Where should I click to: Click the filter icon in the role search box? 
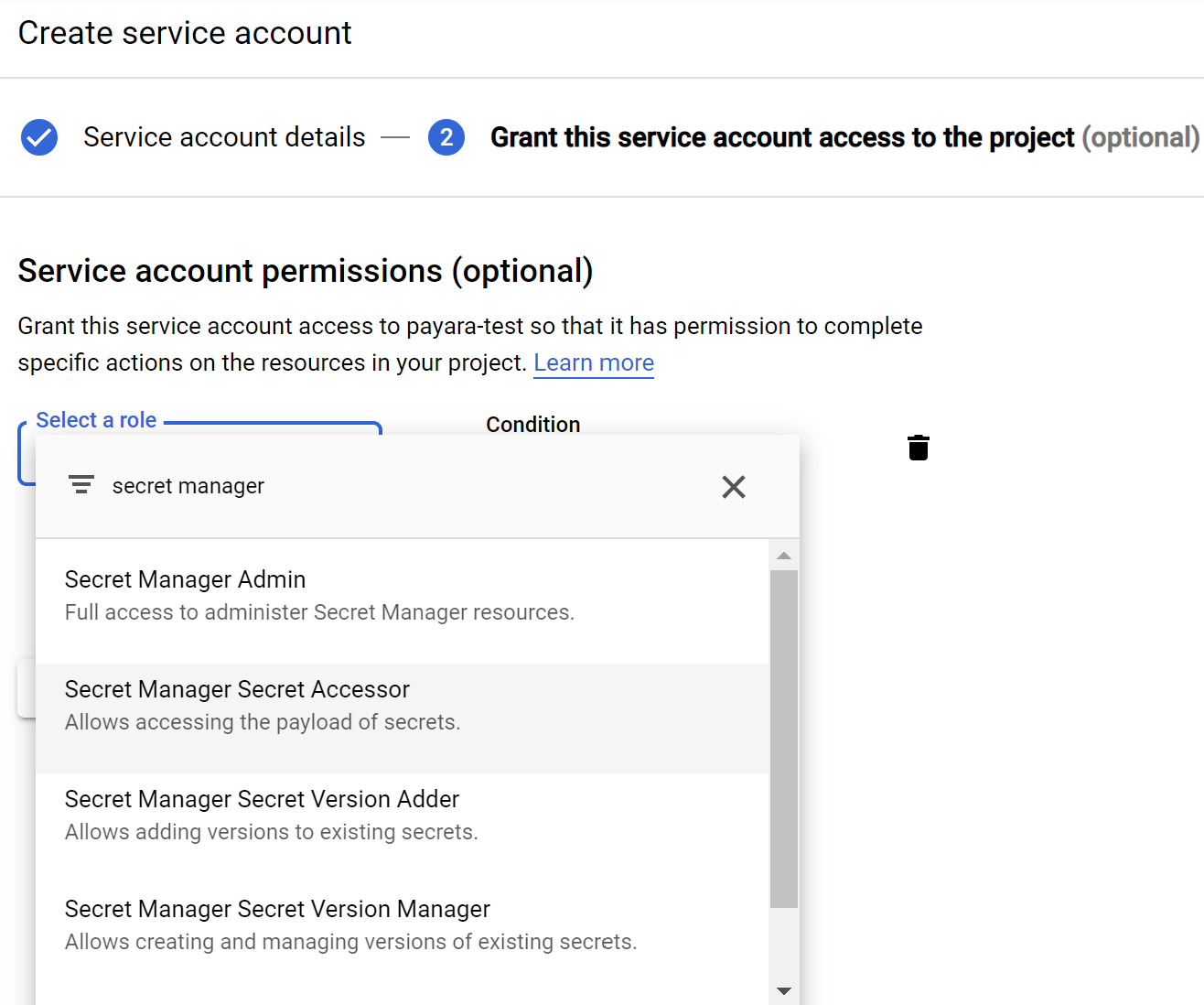[x=81, y=485]
